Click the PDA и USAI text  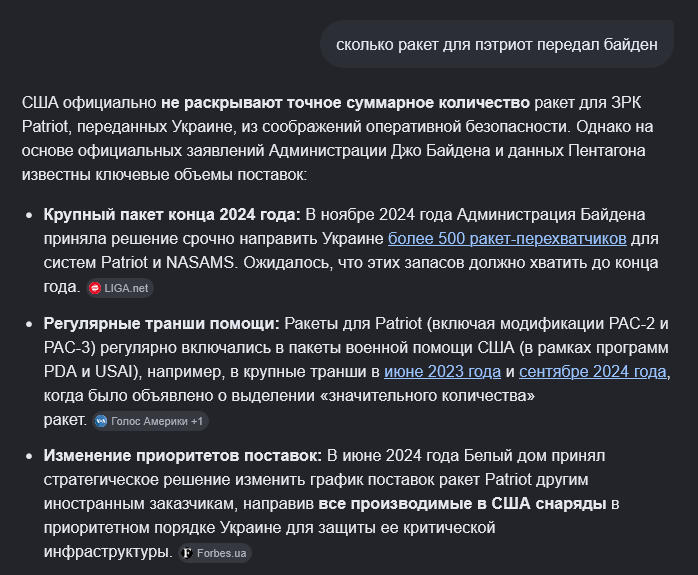pos(91,372)
